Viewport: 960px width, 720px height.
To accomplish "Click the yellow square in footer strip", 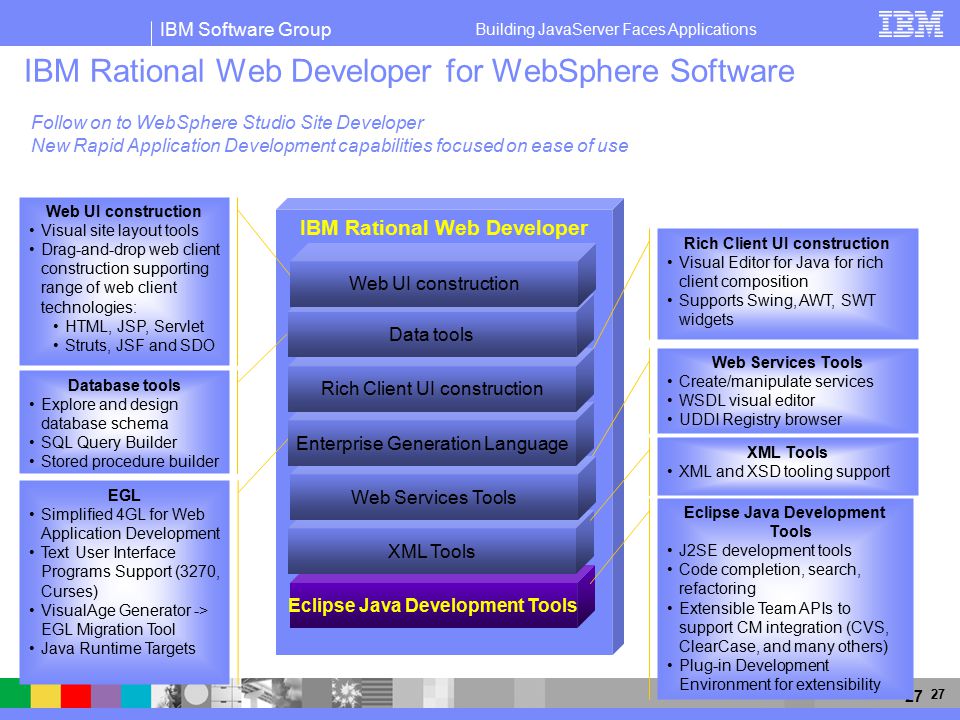I will [45, 696].
